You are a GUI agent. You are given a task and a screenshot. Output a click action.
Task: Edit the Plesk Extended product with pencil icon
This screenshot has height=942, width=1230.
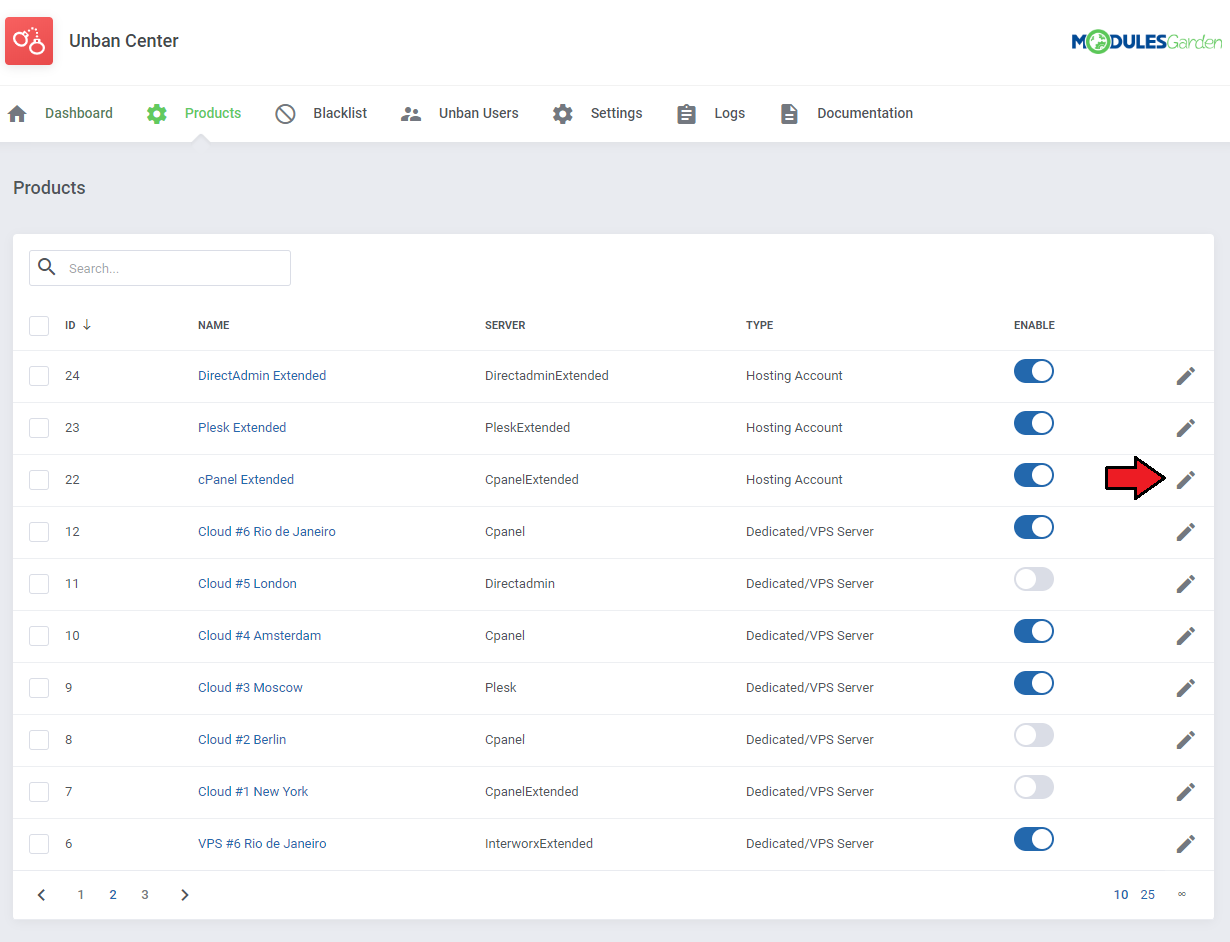(x=1186, y=428)
